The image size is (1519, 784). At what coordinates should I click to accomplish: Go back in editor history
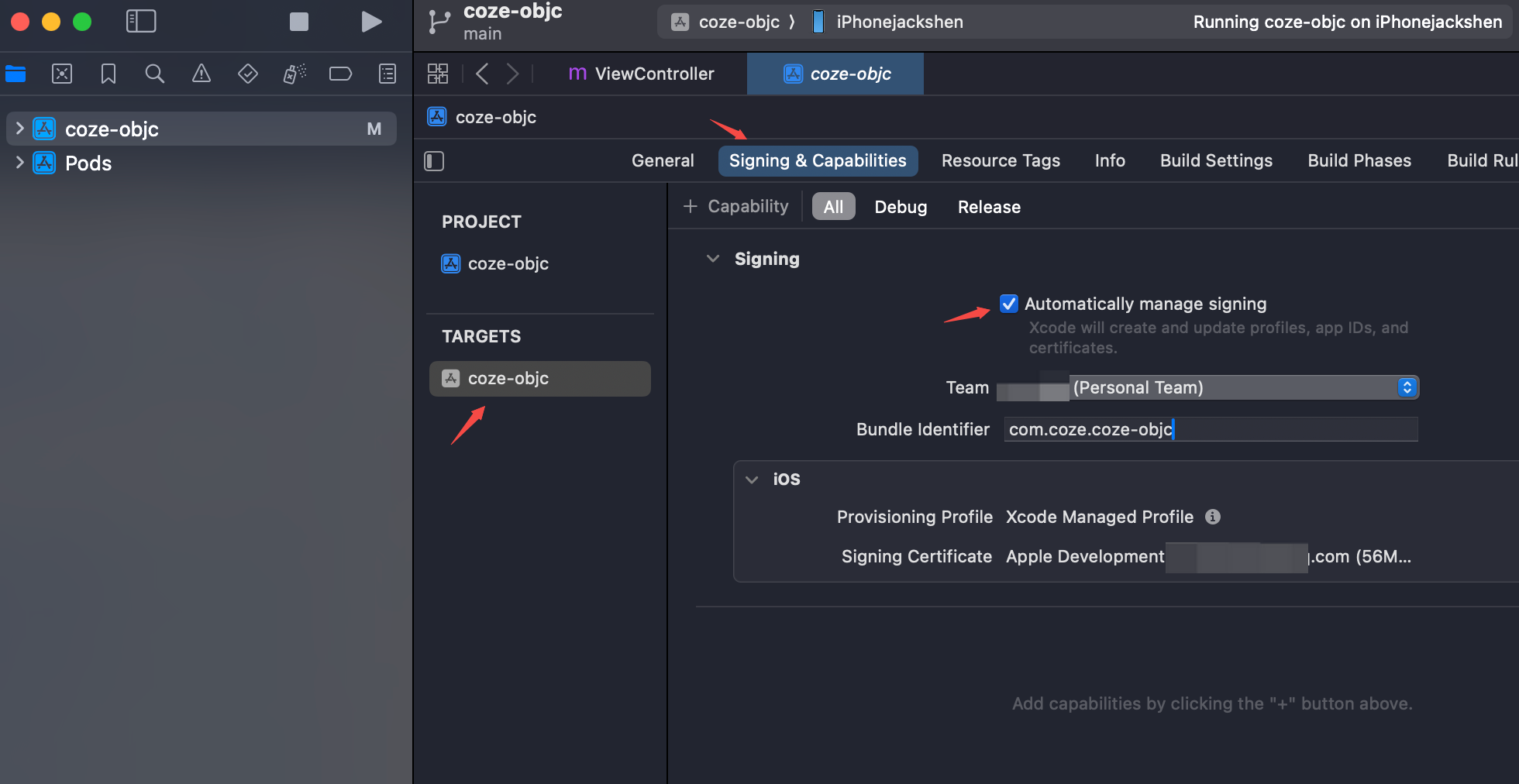(482, 74)
